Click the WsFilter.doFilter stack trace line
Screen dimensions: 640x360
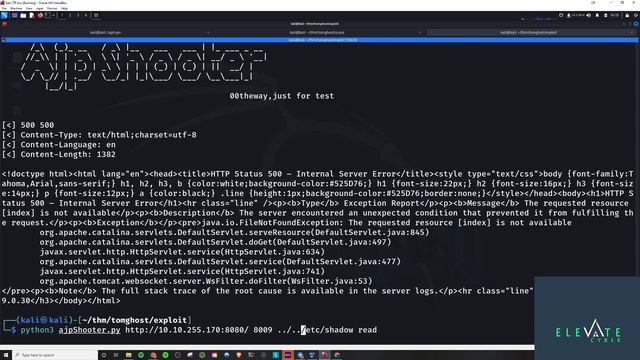coord(206,281)
